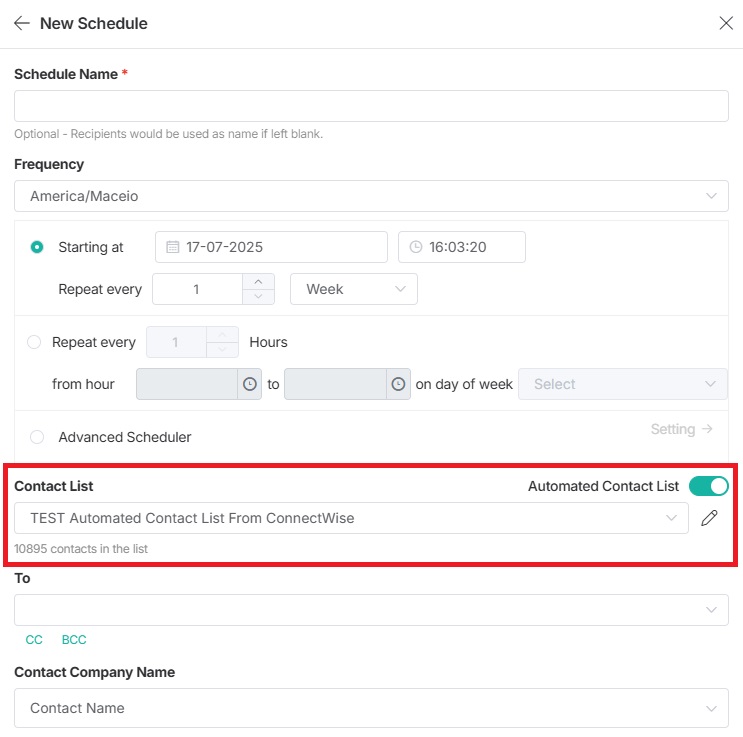Expand the Contact List dropdown
This screenshot has height=737, width=743.
351,518
